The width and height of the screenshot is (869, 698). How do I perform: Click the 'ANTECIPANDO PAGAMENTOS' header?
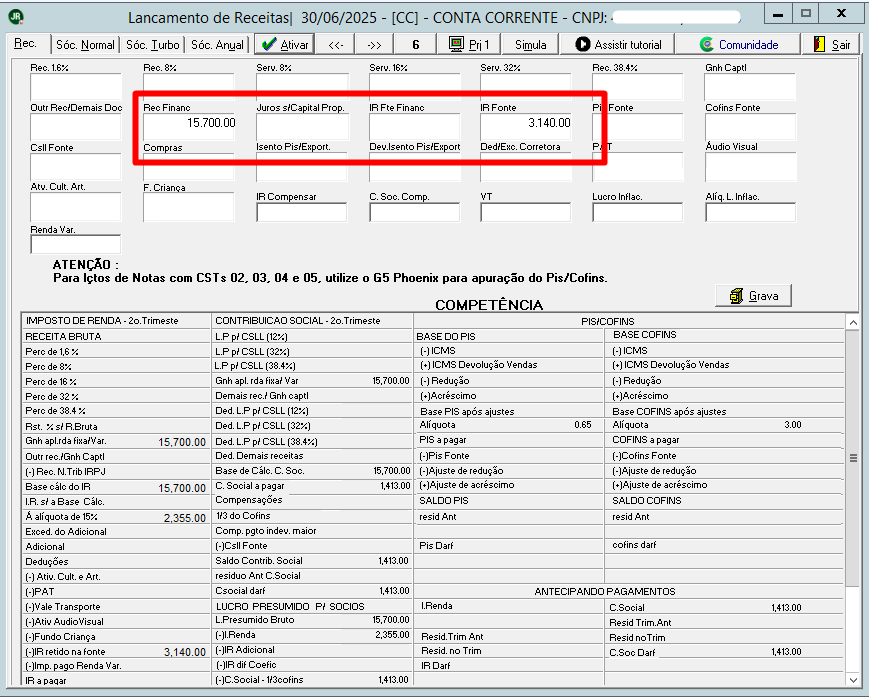click(605, 592)
